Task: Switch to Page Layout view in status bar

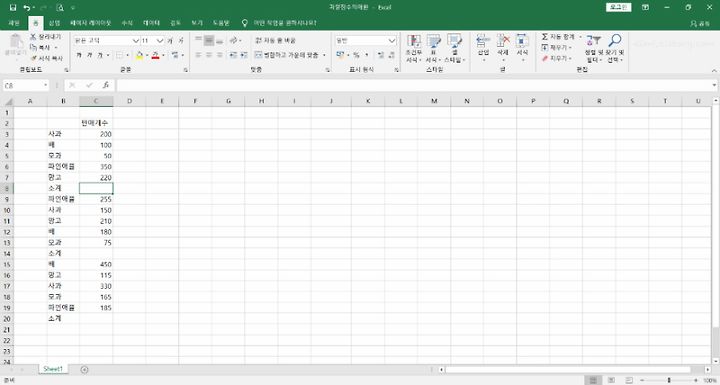Action: pos(611,380)
